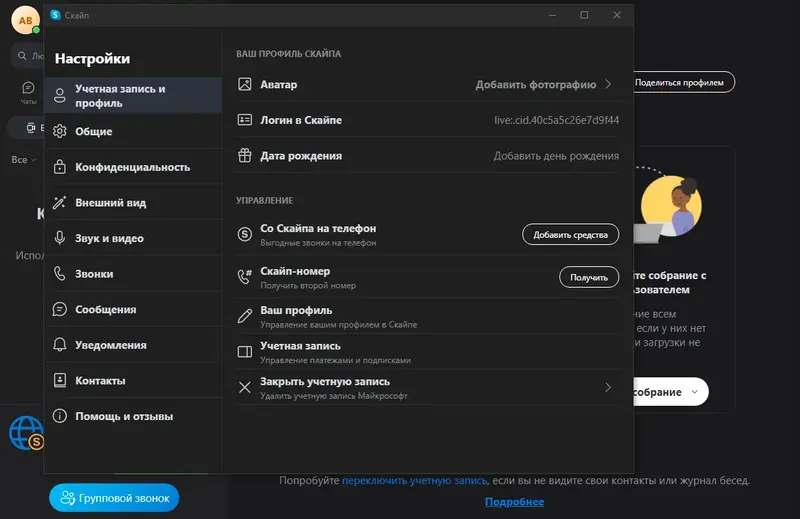Copy the Skype login live:.cid.40c5a5c26e7d9f44

tap(556, 120)
